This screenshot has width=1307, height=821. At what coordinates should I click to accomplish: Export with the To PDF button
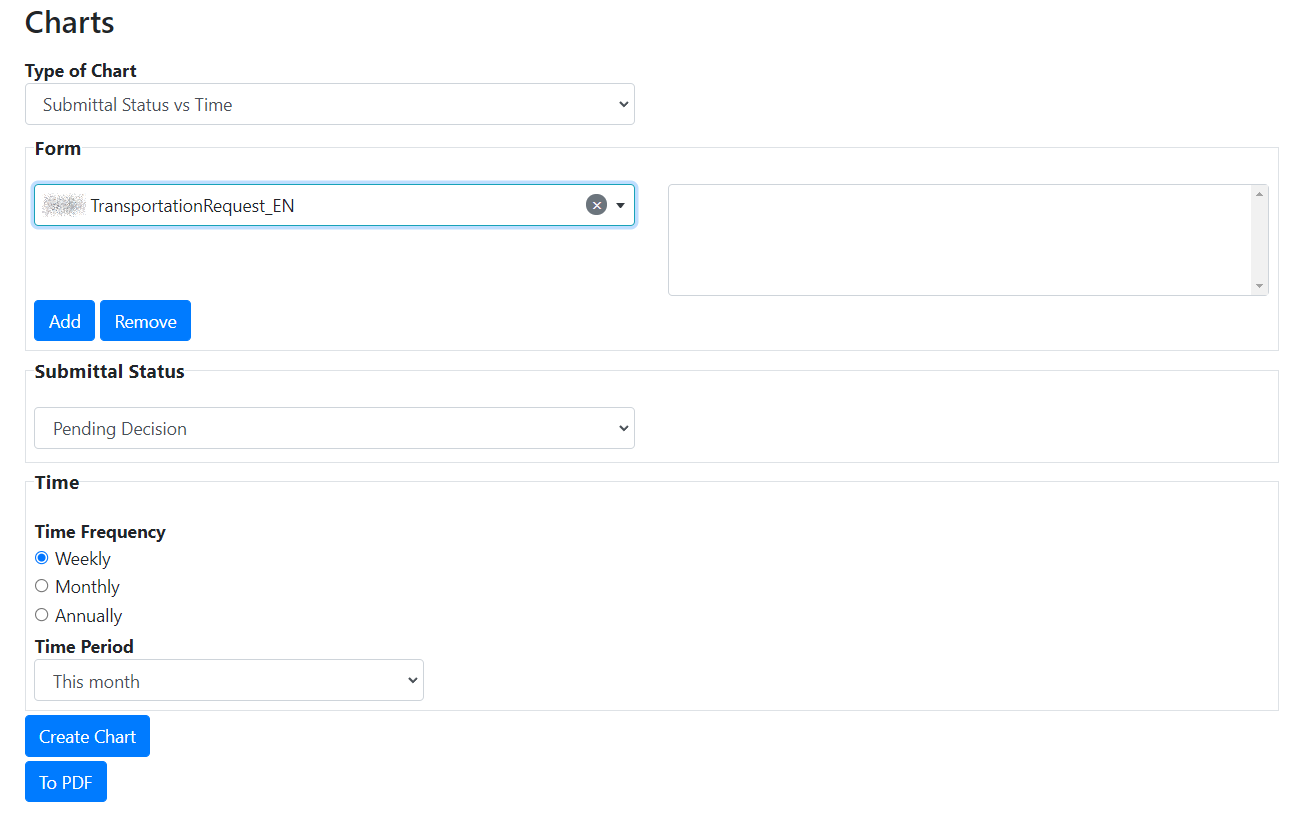[66, 782]
